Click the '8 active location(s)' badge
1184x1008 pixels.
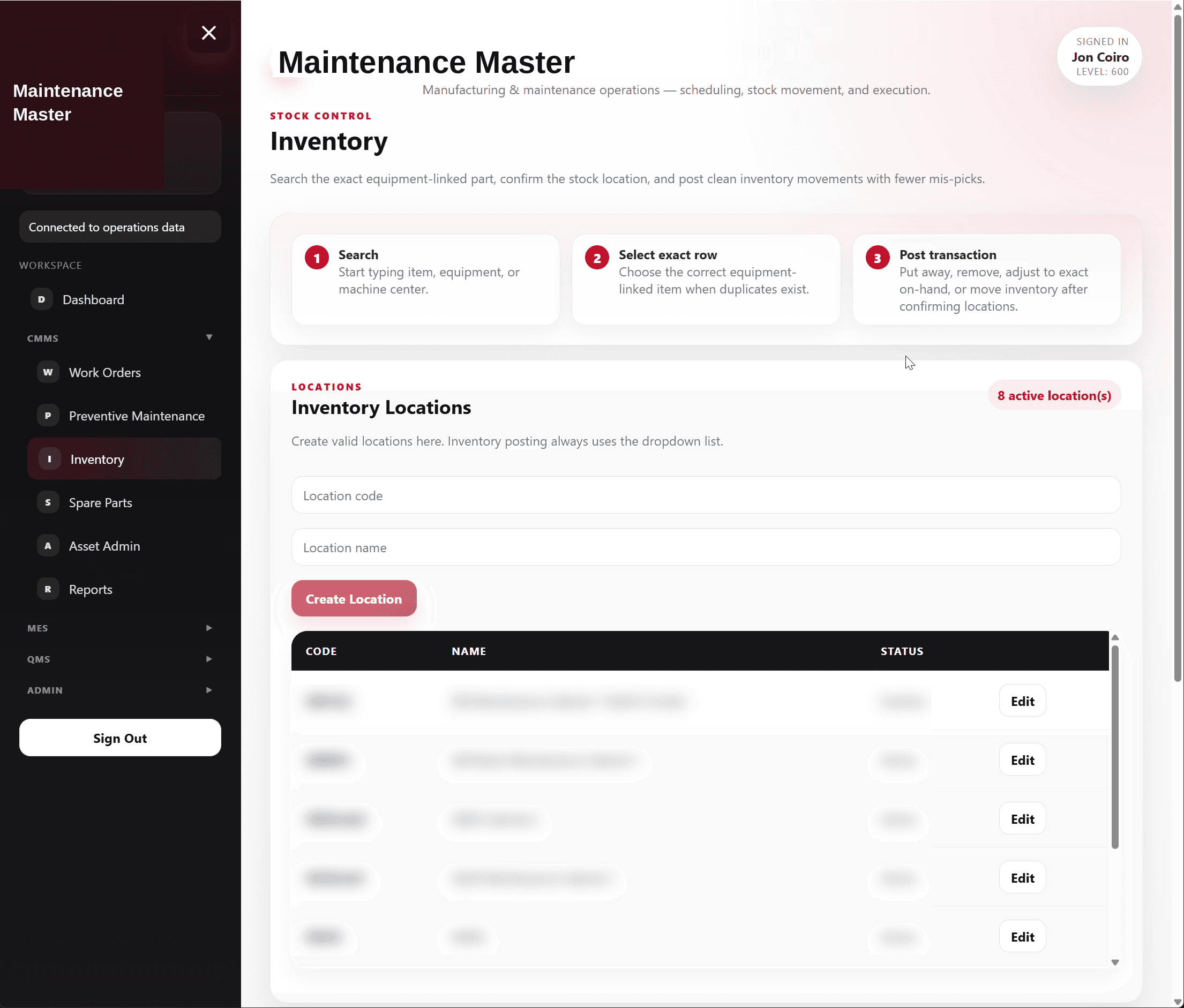click(1054, 395)
